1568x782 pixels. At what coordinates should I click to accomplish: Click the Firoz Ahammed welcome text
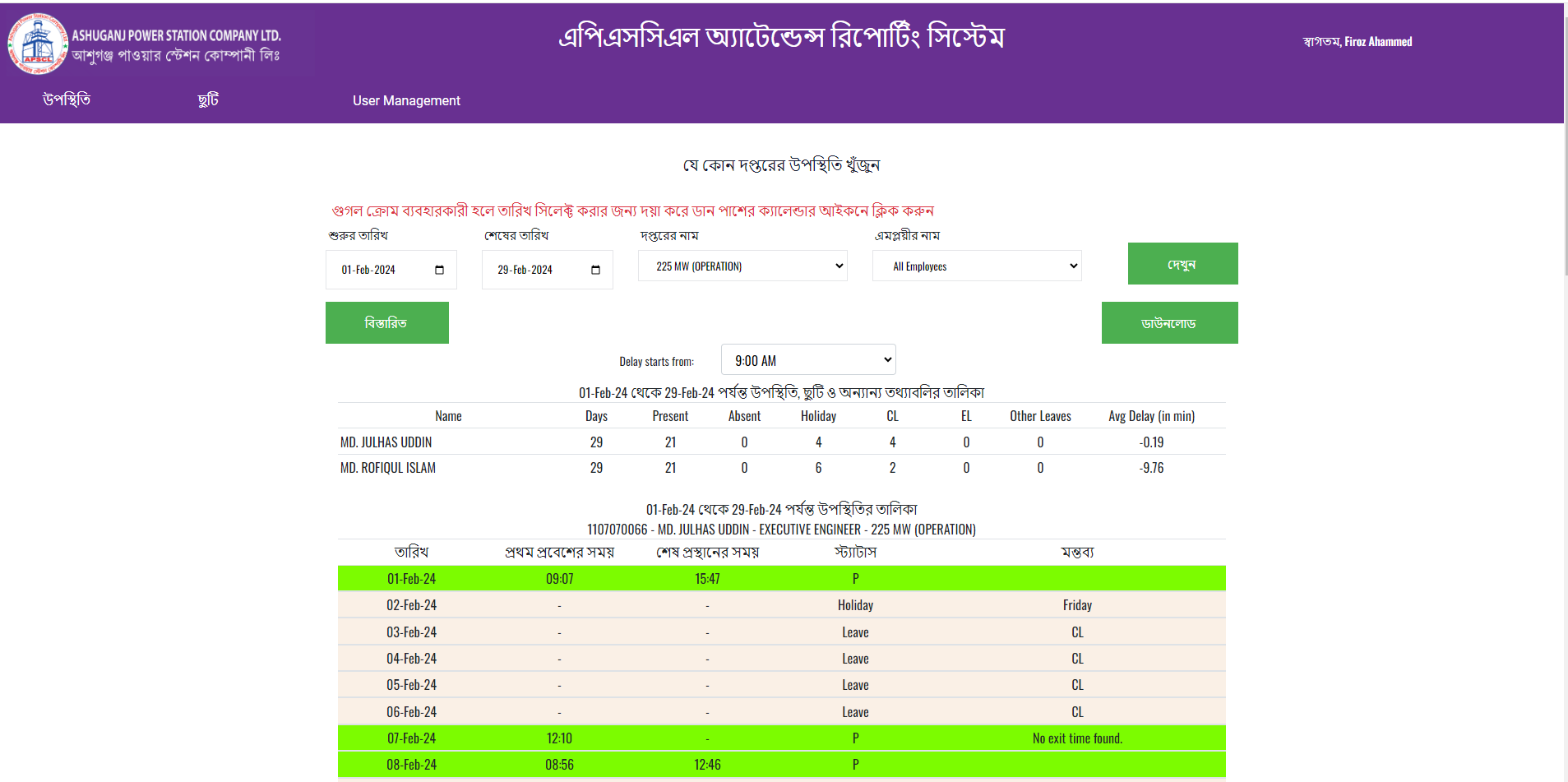(1377, 42)
